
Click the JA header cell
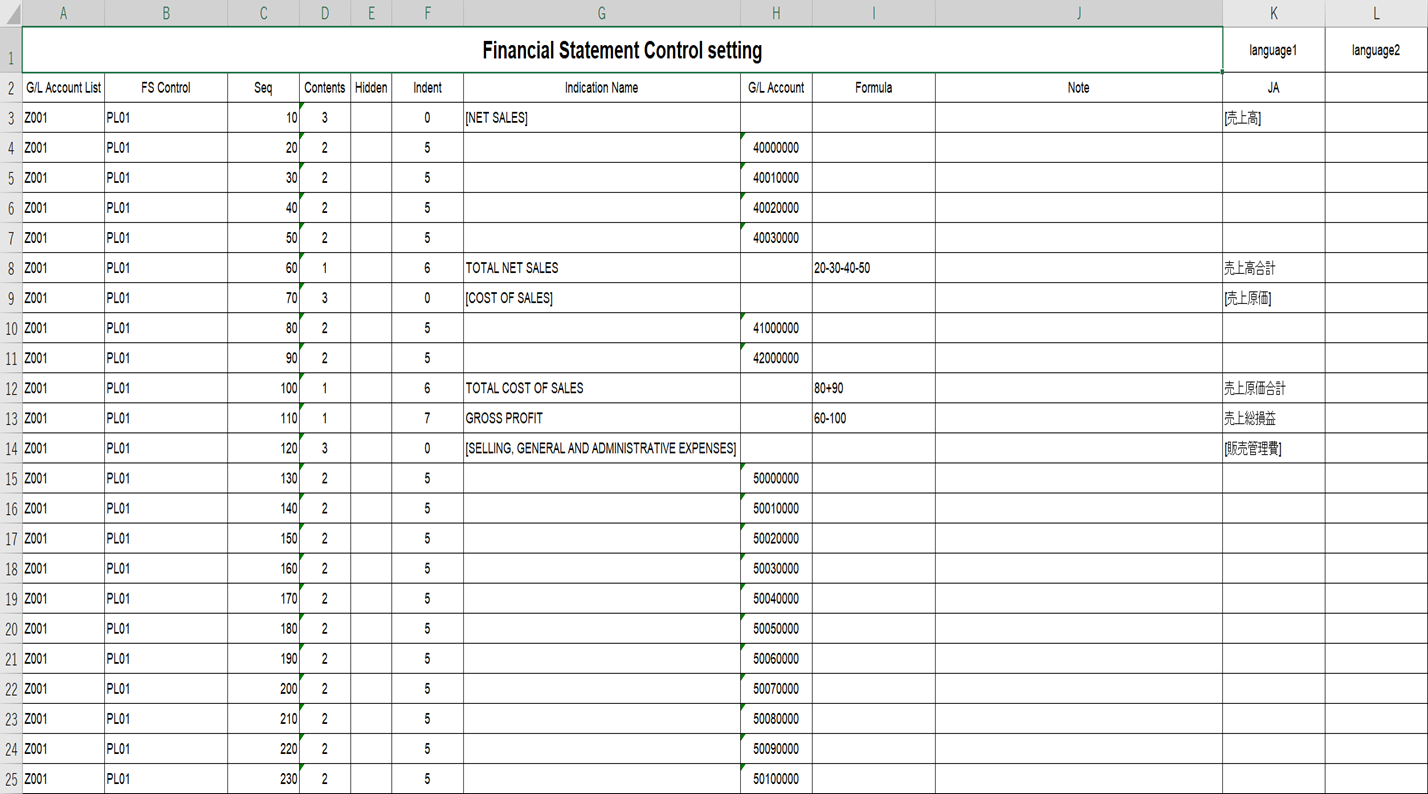click(1273, 88)
